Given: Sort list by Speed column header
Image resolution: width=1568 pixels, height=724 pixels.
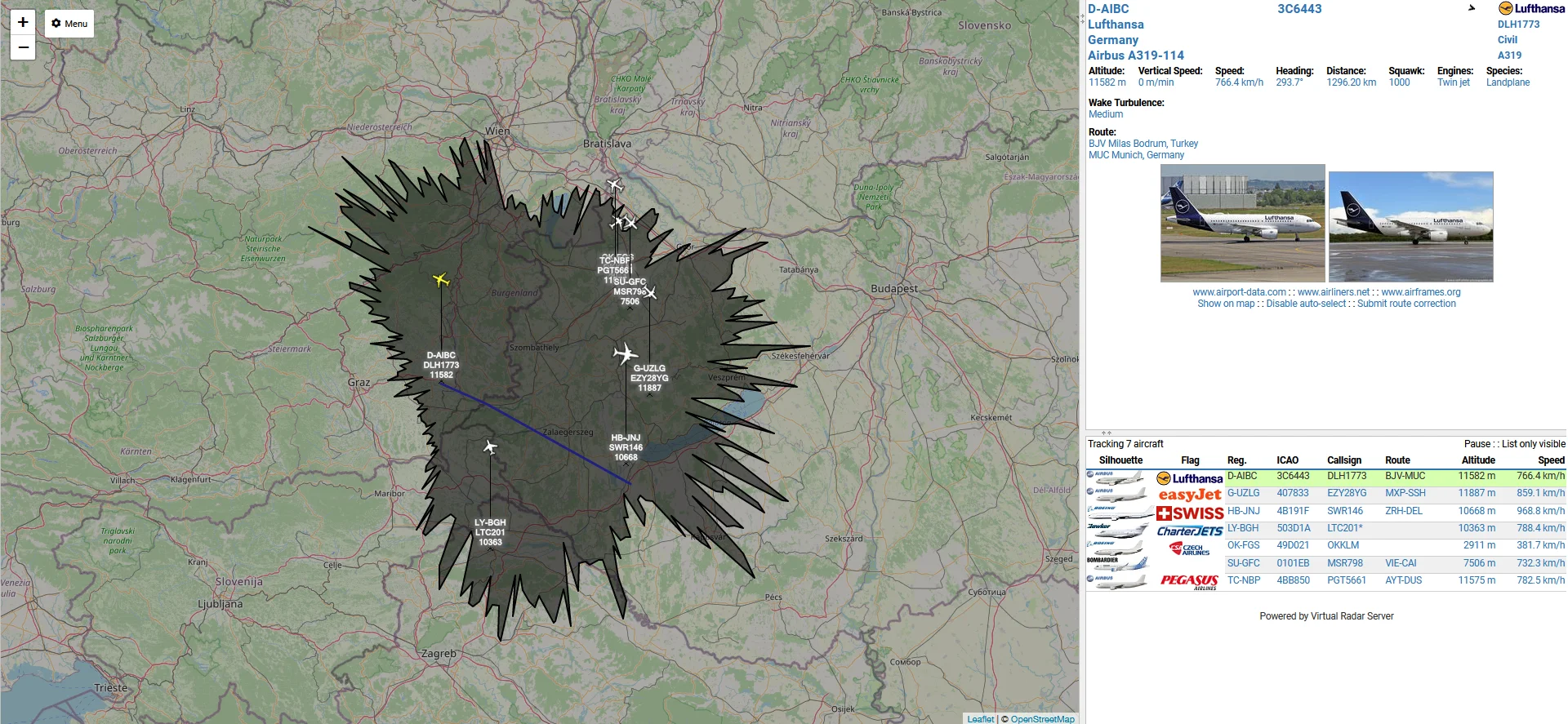Looking at the screenshot, I should click(x=1551, y=460).
